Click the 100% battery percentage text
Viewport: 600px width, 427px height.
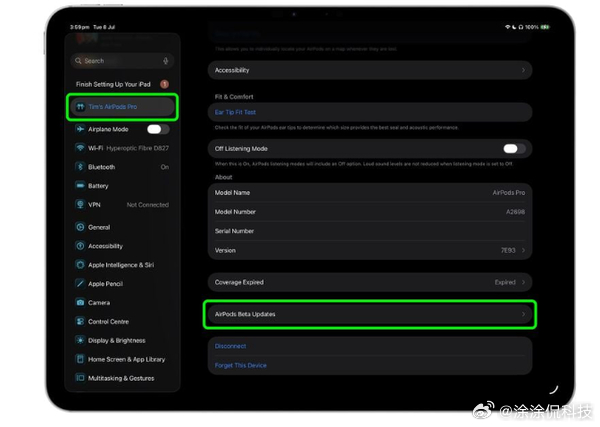click(x=532, y=27)
